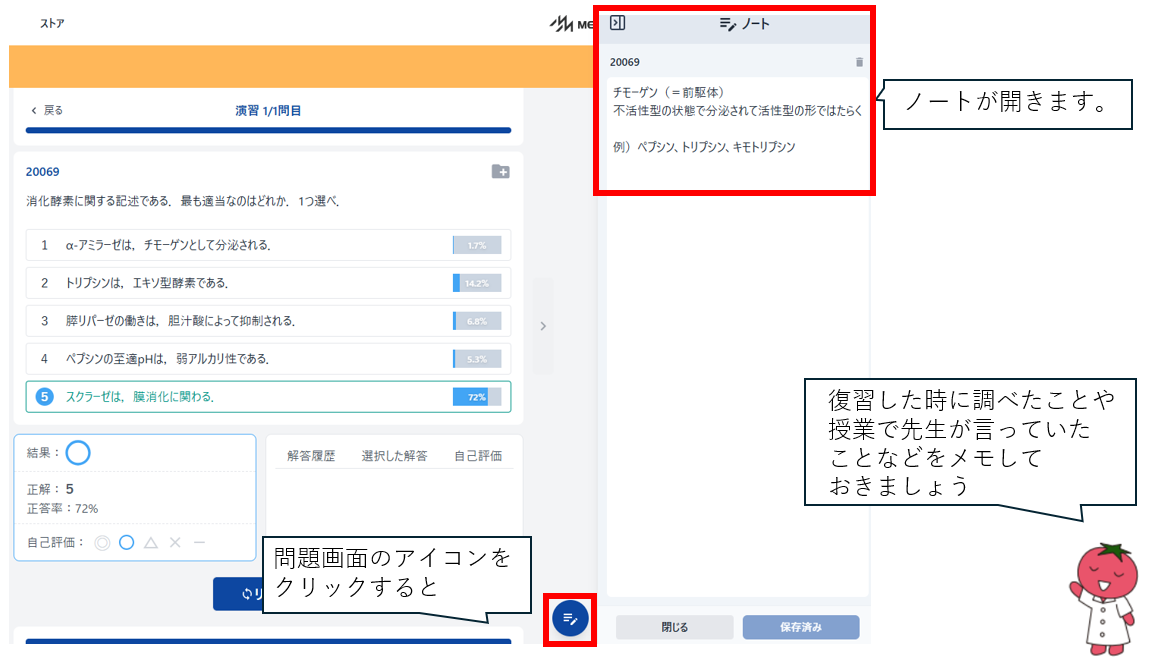Click the note-pencil icon beside ノート title
1152x667 pixels.
(x=727, y=23)
